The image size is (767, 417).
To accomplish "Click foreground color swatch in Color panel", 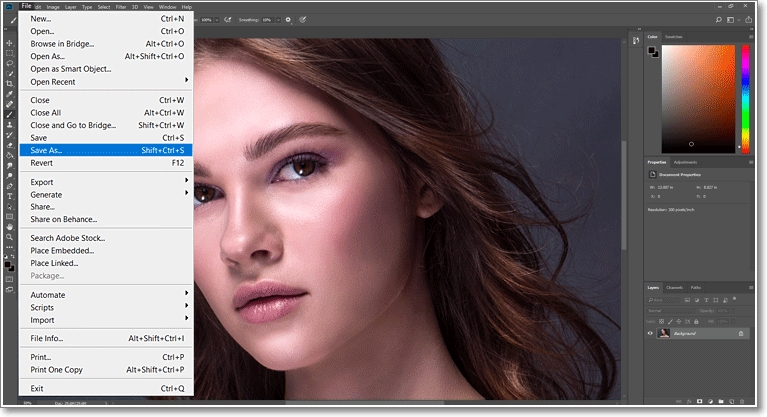I will pyautogui.click(x=652, y=50).
